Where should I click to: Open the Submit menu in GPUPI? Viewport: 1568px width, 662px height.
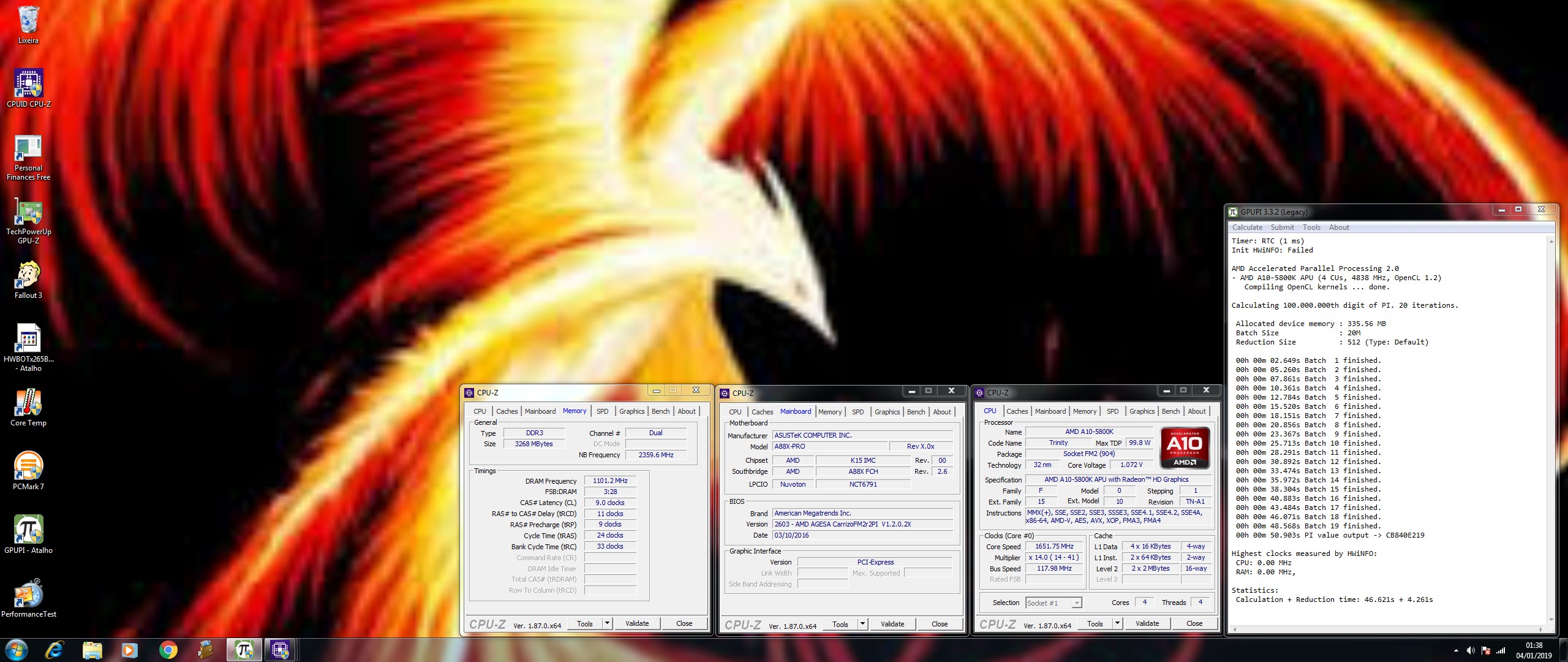click(1282, 227)
